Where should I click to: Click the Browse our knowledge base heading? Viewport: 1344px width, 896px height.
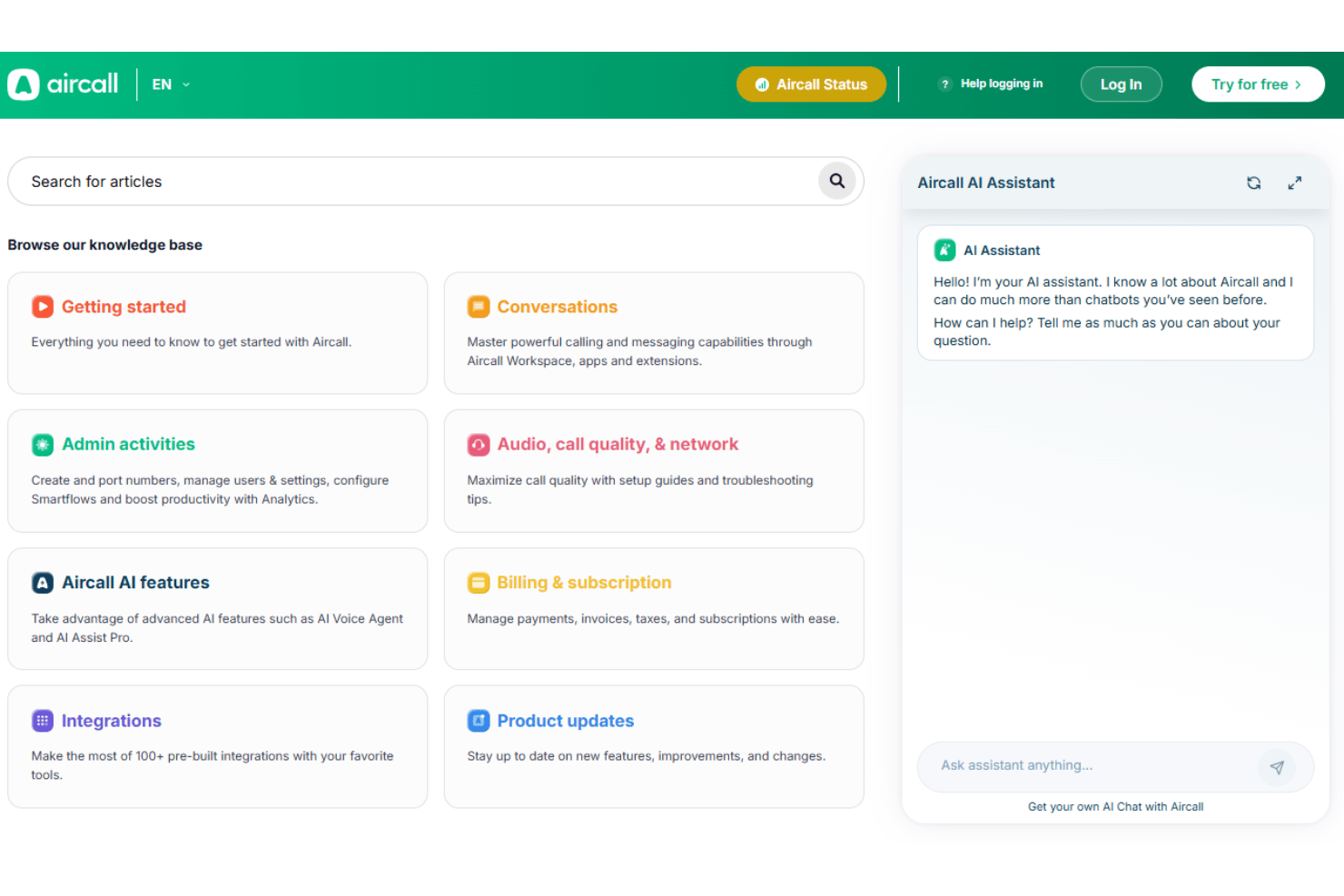click(105, 245)
